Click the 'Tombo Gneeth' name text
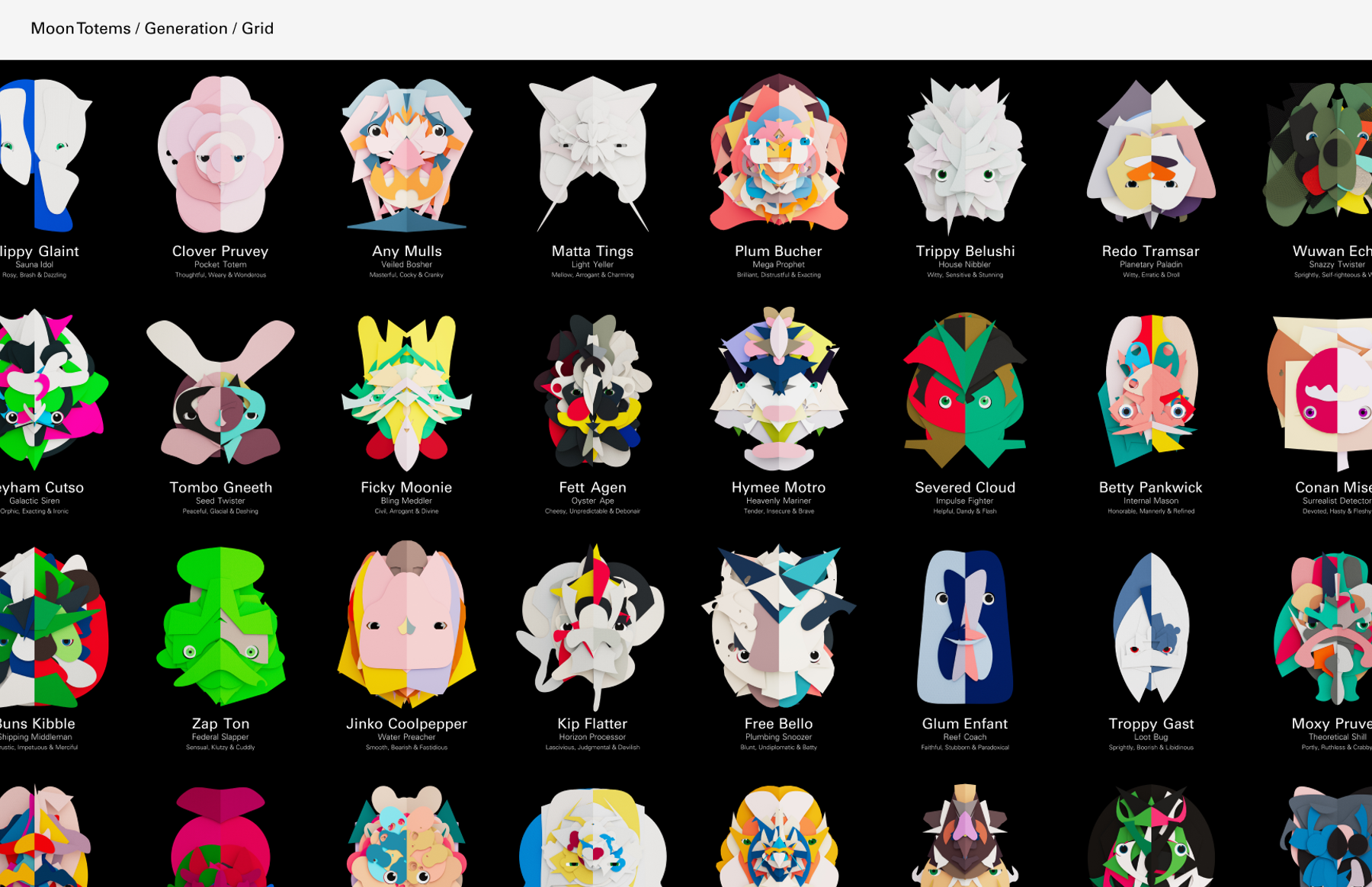The width and height of the screenshot is (1372, 887). click(220, 487)
